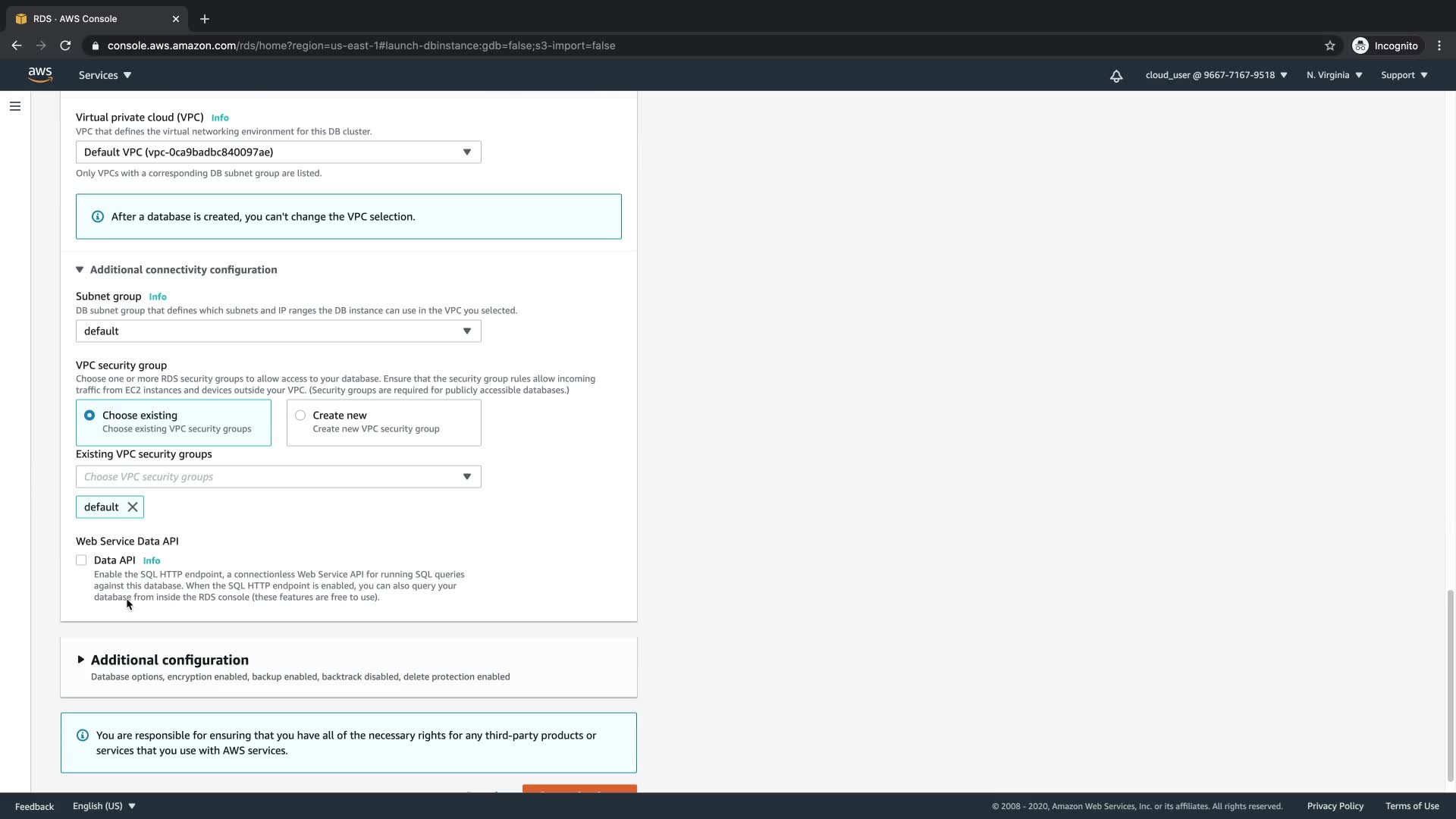Select the Create new security group option
The image size is (1456, 819).
tap(301, 416)
